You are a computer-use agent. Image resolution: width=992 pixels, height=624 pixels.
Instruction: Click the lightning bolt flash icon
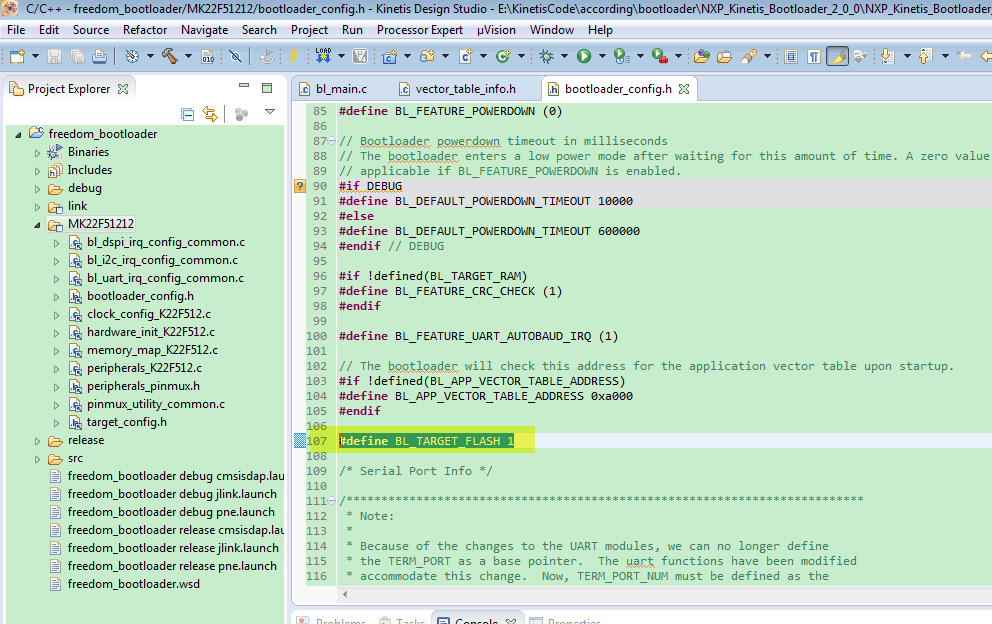(x=293, y=56)
